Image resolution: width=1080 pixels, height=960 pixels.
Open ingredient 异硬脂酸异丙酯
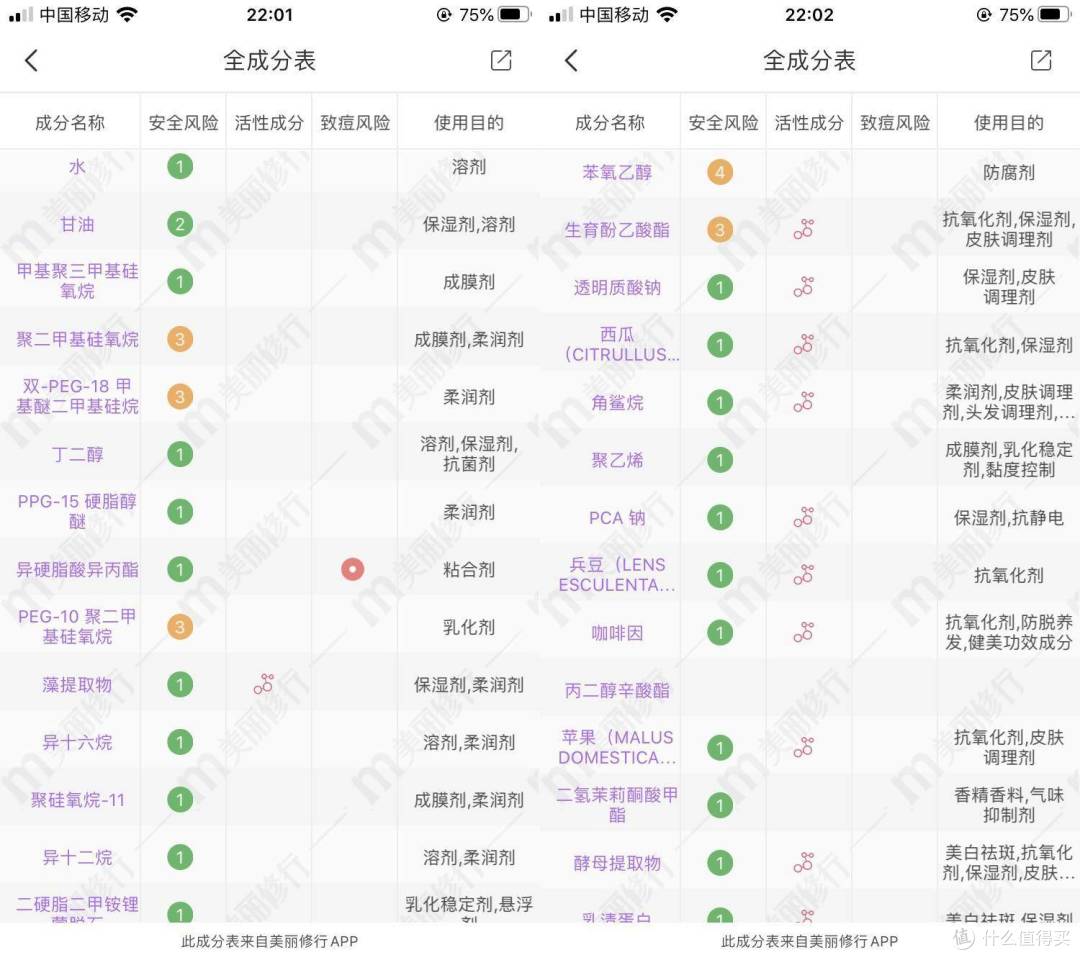[x=77, y=569]
